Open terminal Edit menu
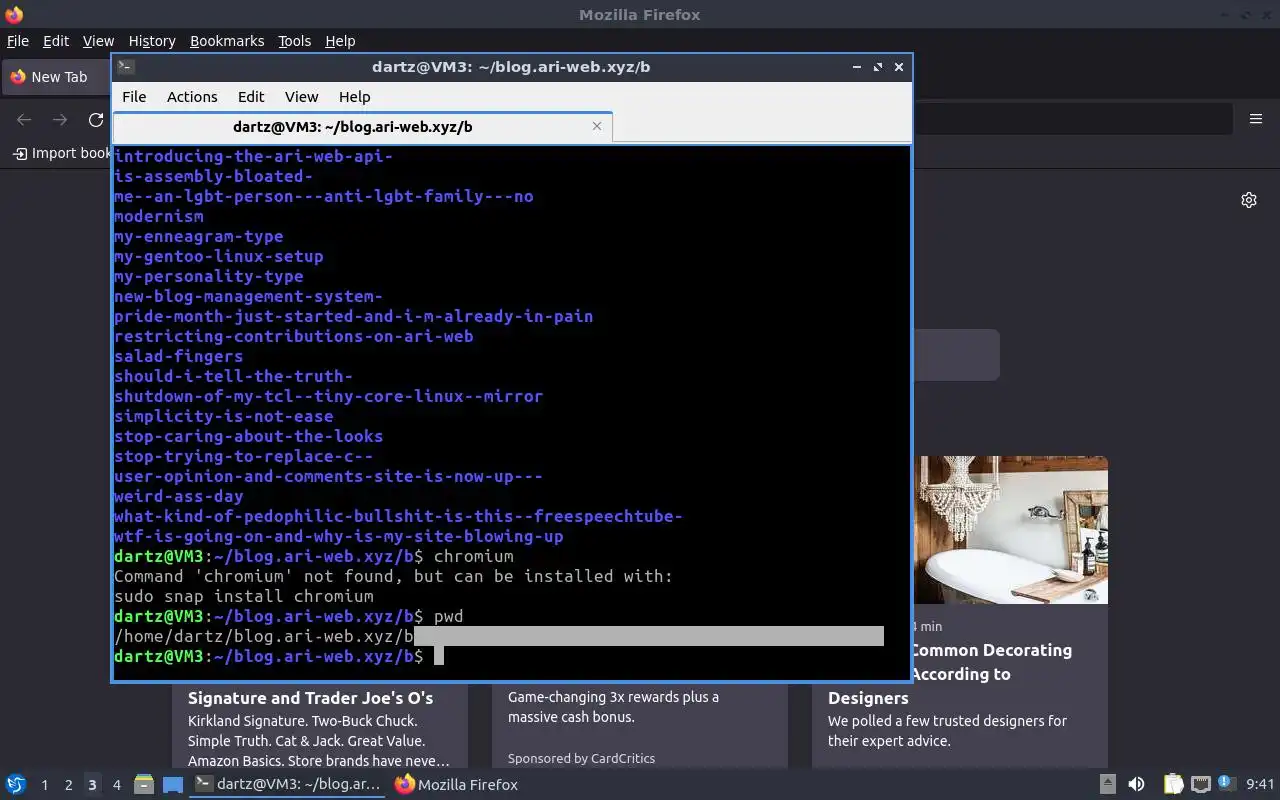Image resolution: width=1280 pixels, height=800 pixels. [251, 97]
